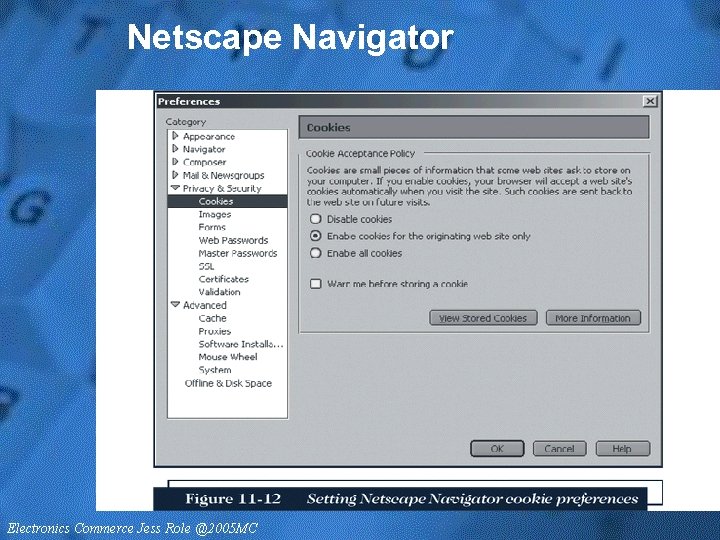
Task: Open Web Passwords preferences
Action: [233, 240]
